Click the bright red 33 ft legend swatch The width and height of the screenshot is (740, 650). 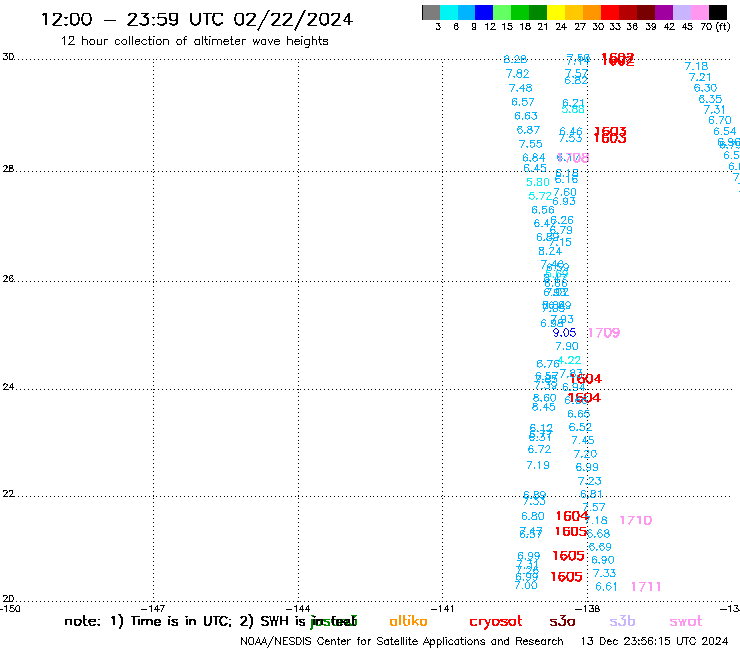click(610, 12)
